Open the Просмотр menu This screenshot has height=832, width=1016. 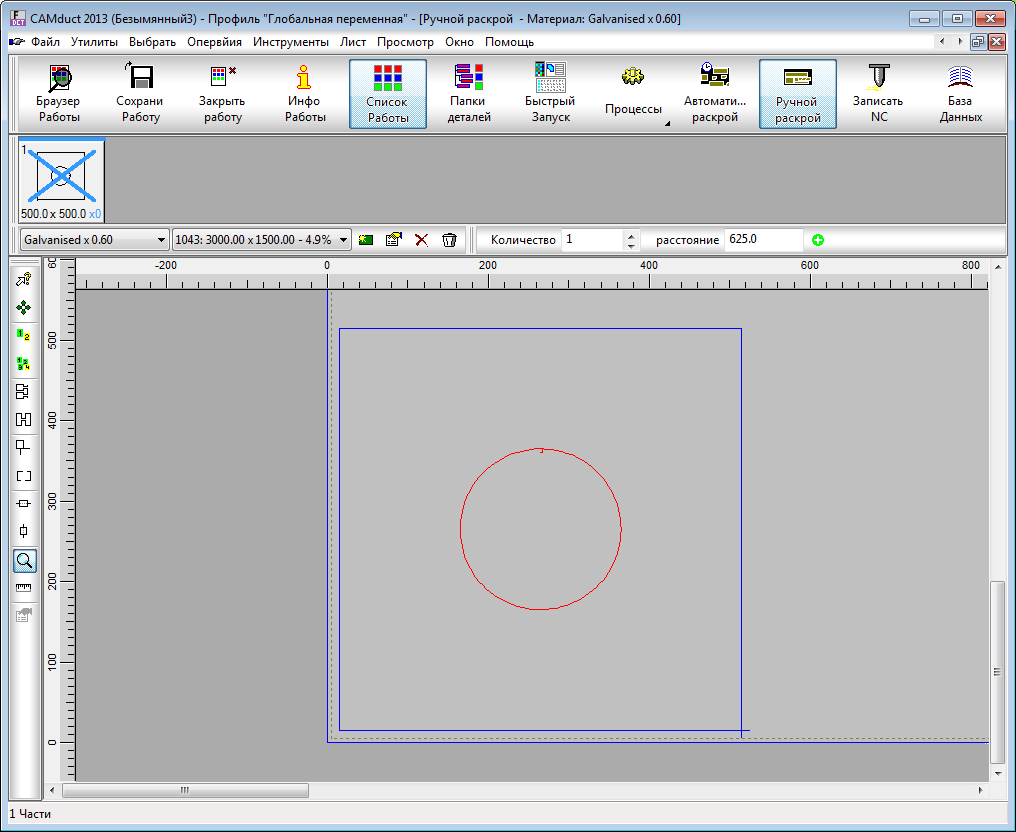(x=406, y=42)
